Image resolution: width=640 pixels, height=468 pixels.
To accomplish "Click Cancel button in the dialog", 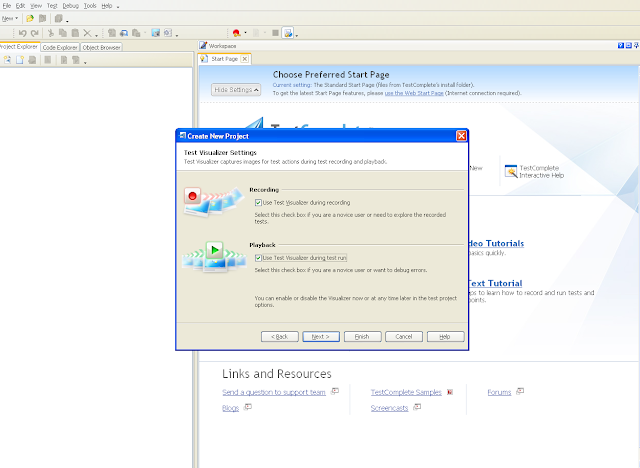I will coord(404,337).
